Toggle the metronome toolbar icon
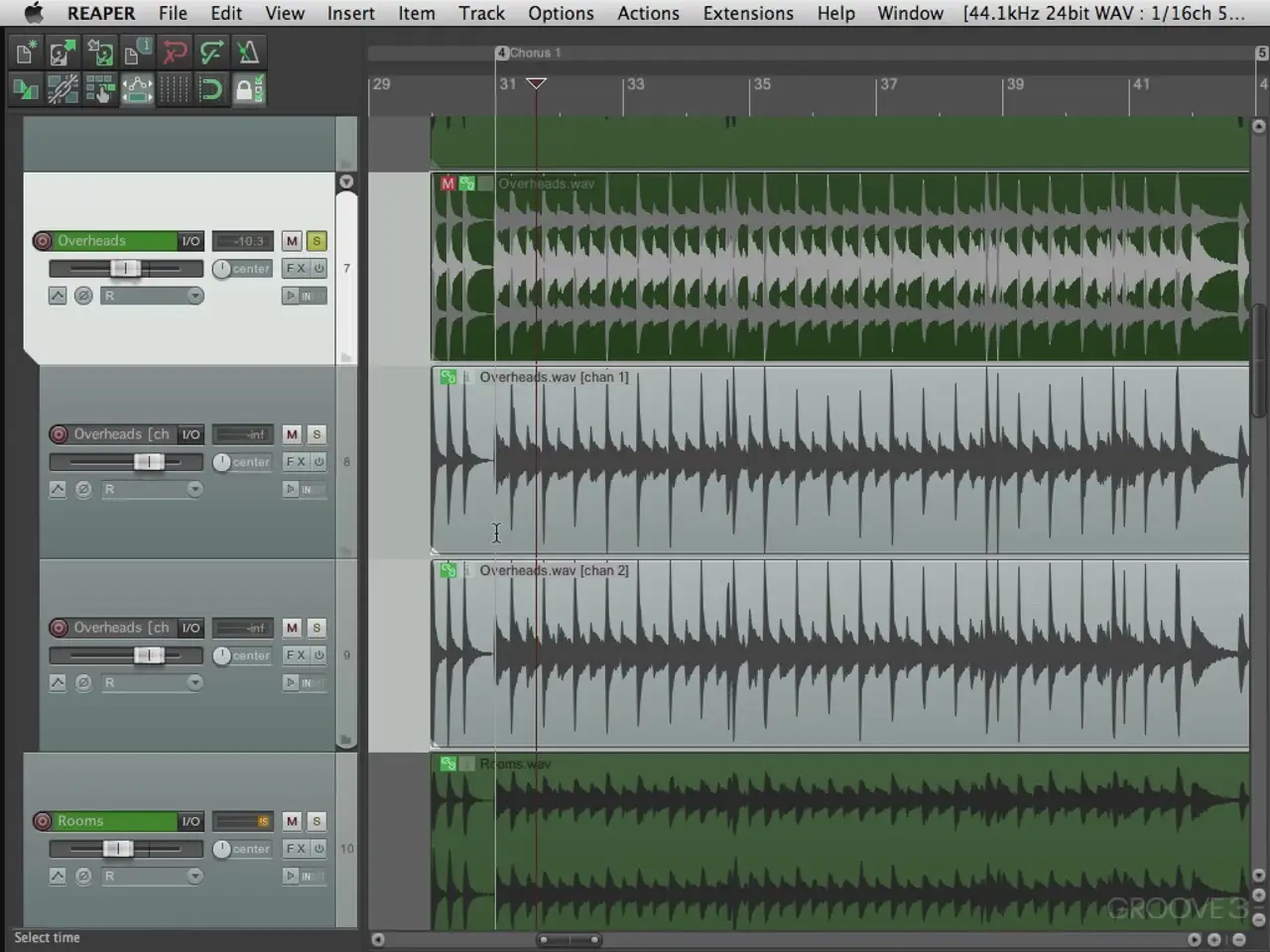Screen dimensions: 1270x952 tap(249, 53)
